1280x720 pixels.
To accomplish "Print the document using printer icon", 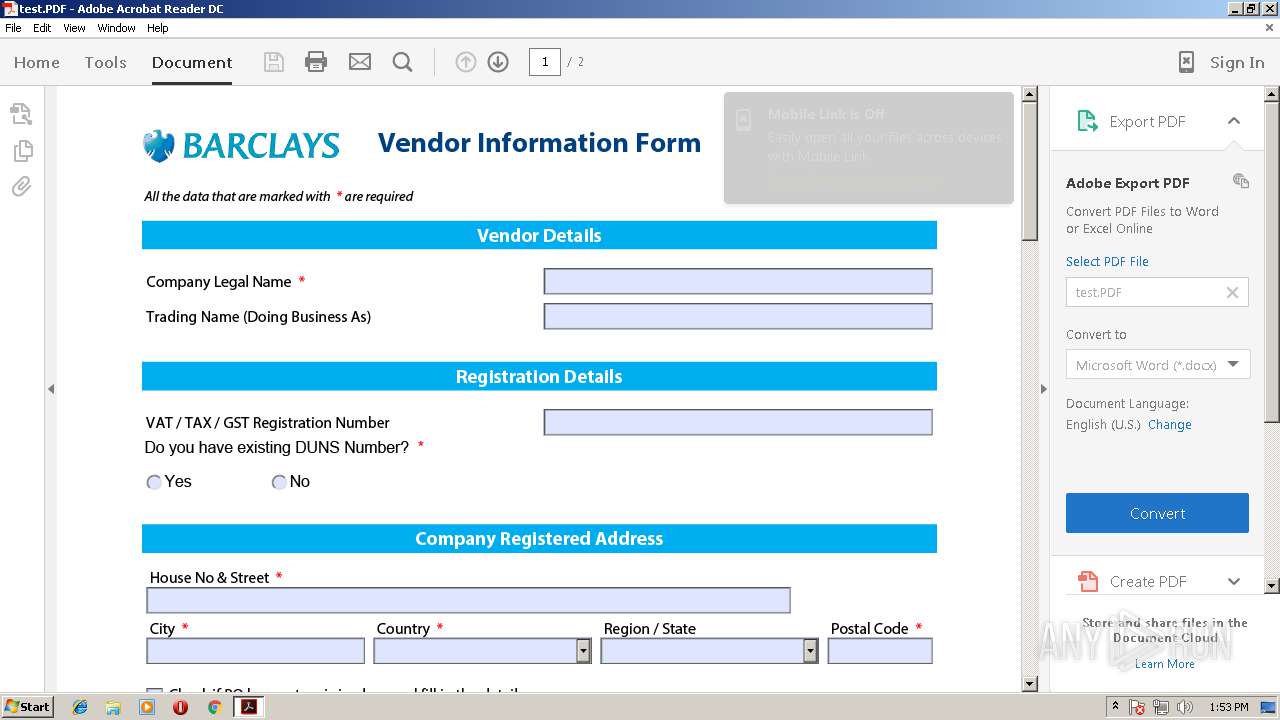I will (x=316, y=62).
